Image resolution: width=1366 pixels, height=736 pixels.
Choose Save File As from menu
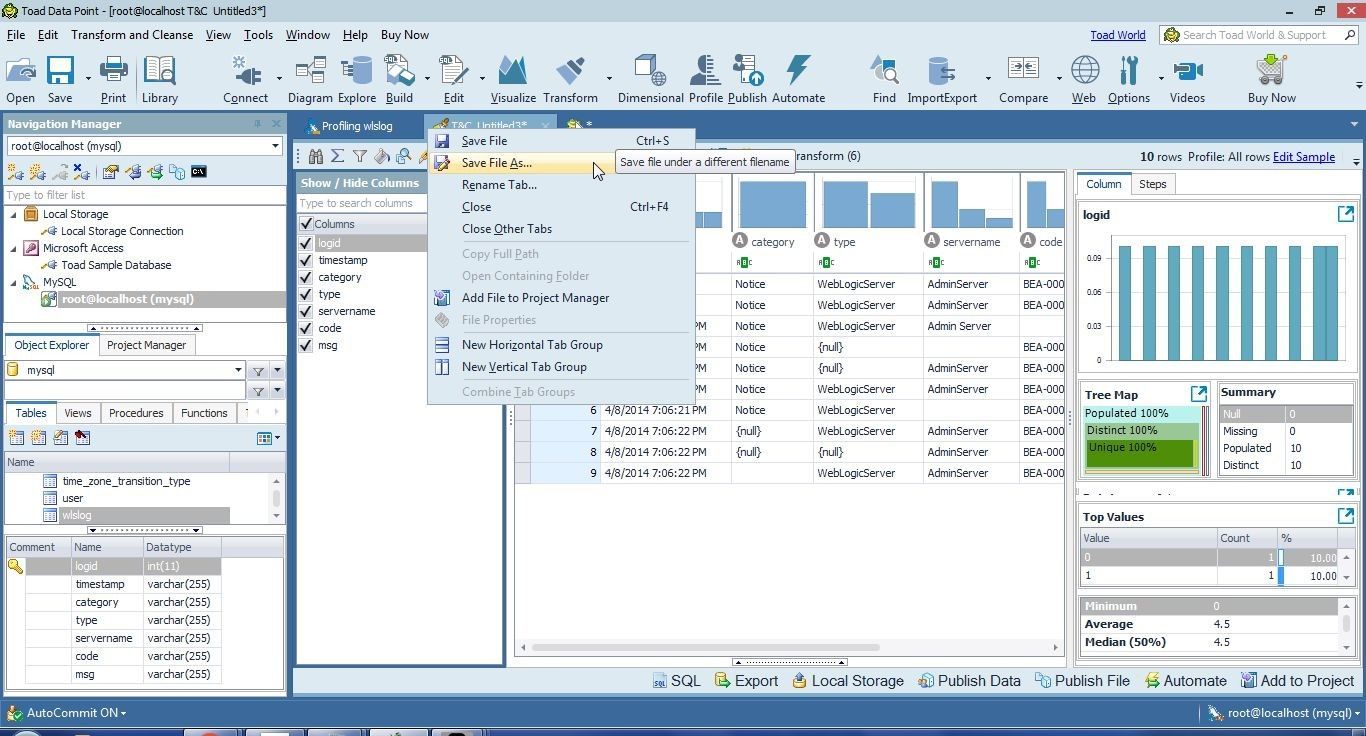(x=561, y=163)
